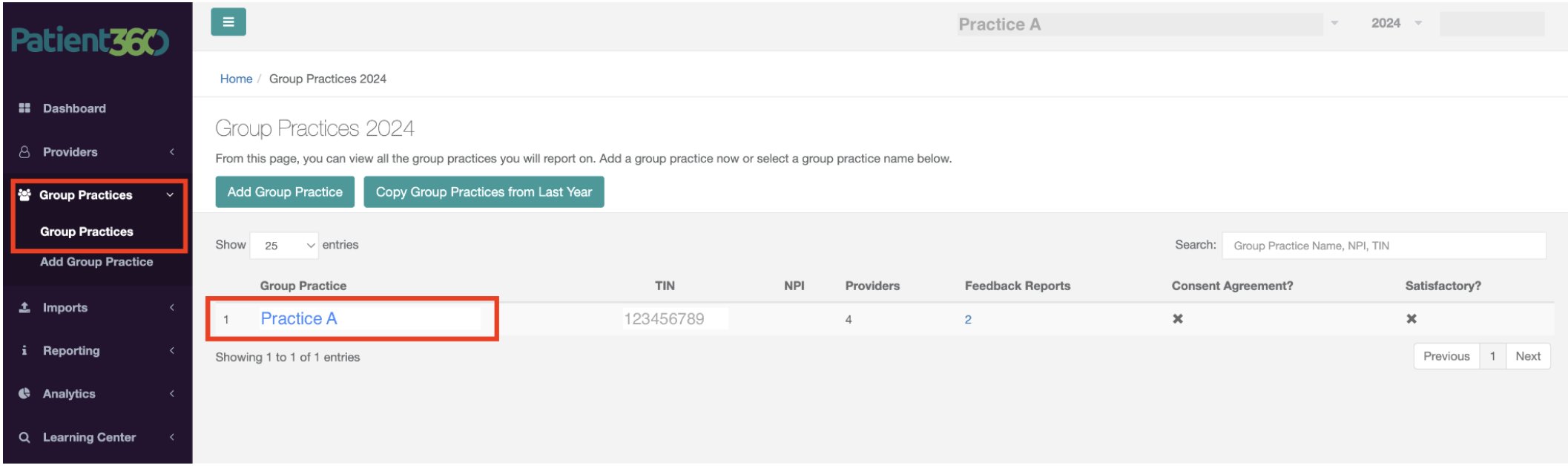
Task: Click the Reporting info icon
Action: click(x=24, y=350)
